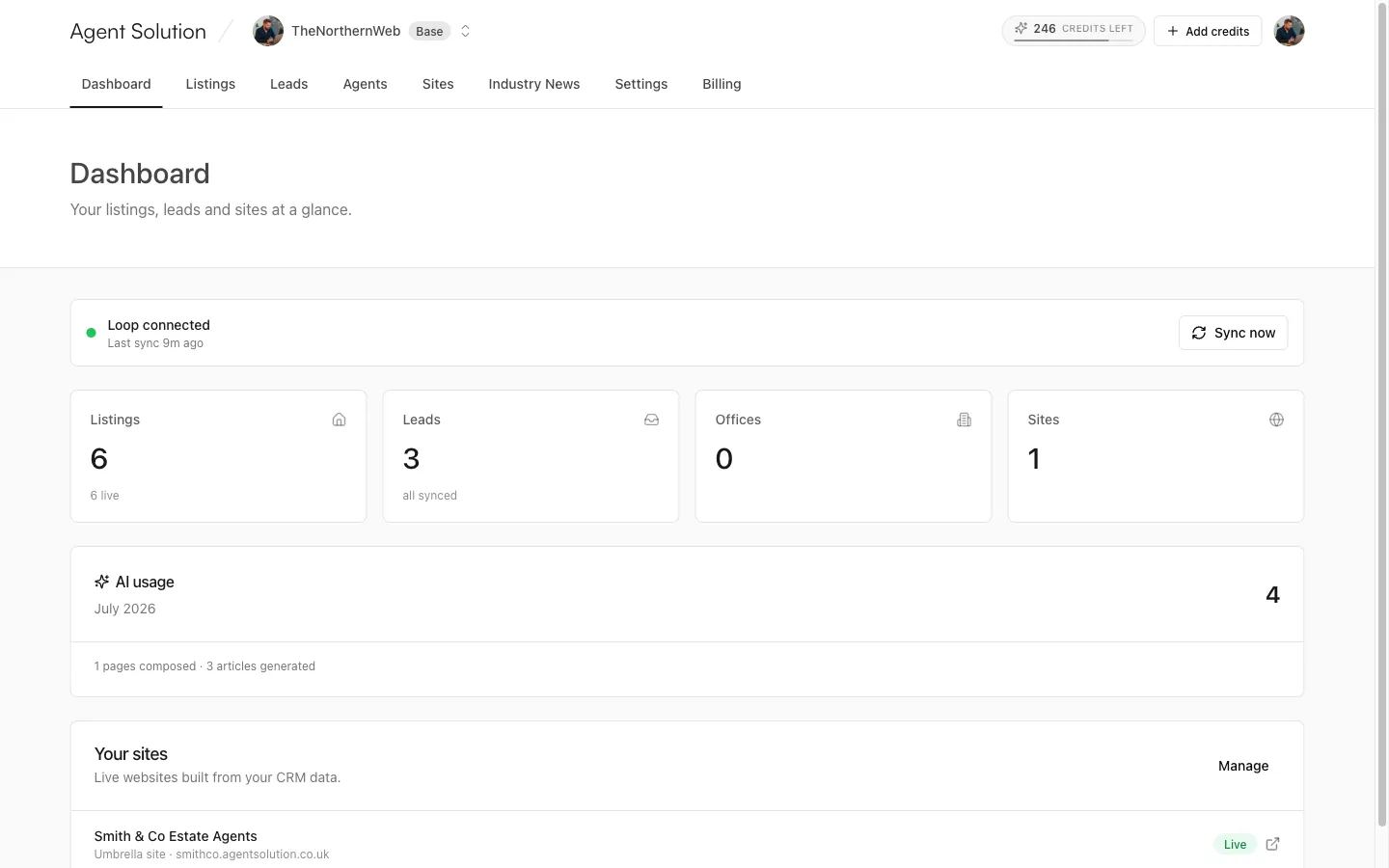The width and height of the screenshot is (1389, 868).
Task: Open the Listings tab
Action: point(210,84)
